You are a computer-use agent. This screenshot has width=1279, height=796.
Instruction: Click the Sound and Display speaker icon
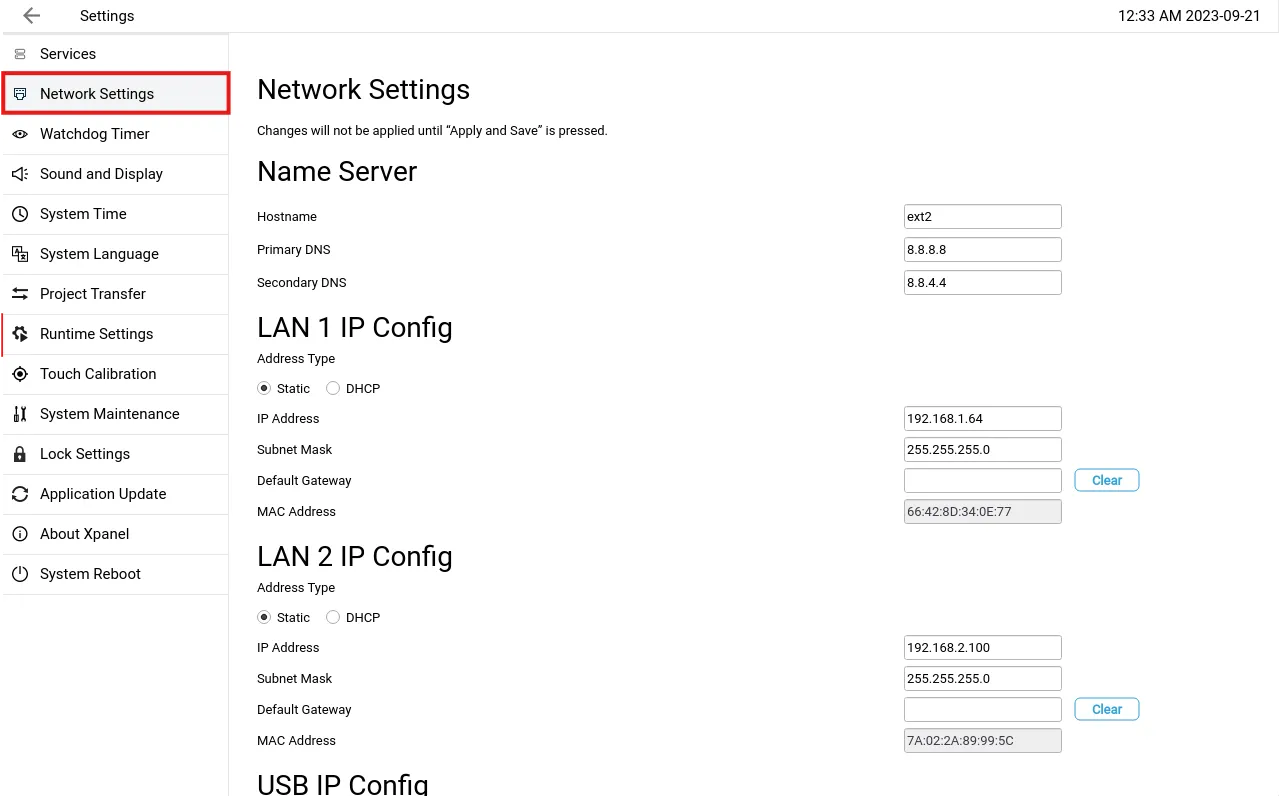click(20, 174)
